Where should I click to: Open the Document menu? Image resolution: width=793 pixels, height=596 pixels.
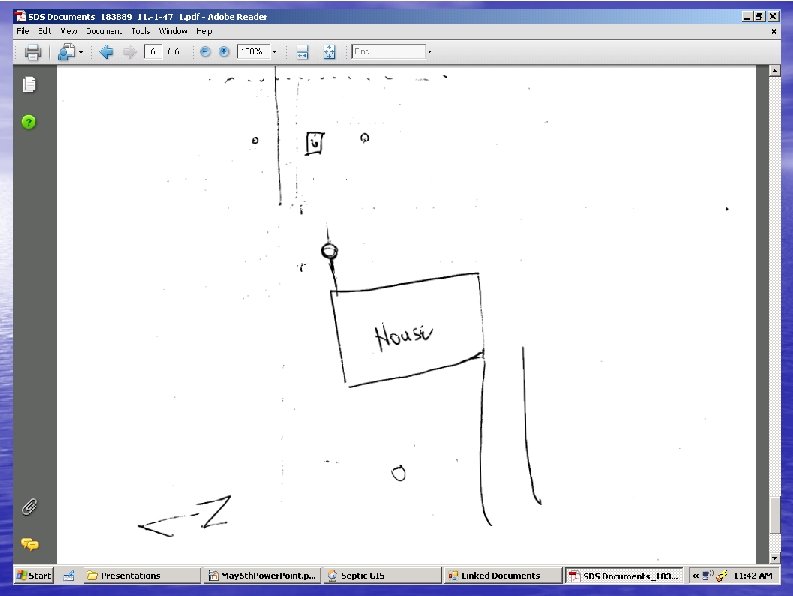104,31
